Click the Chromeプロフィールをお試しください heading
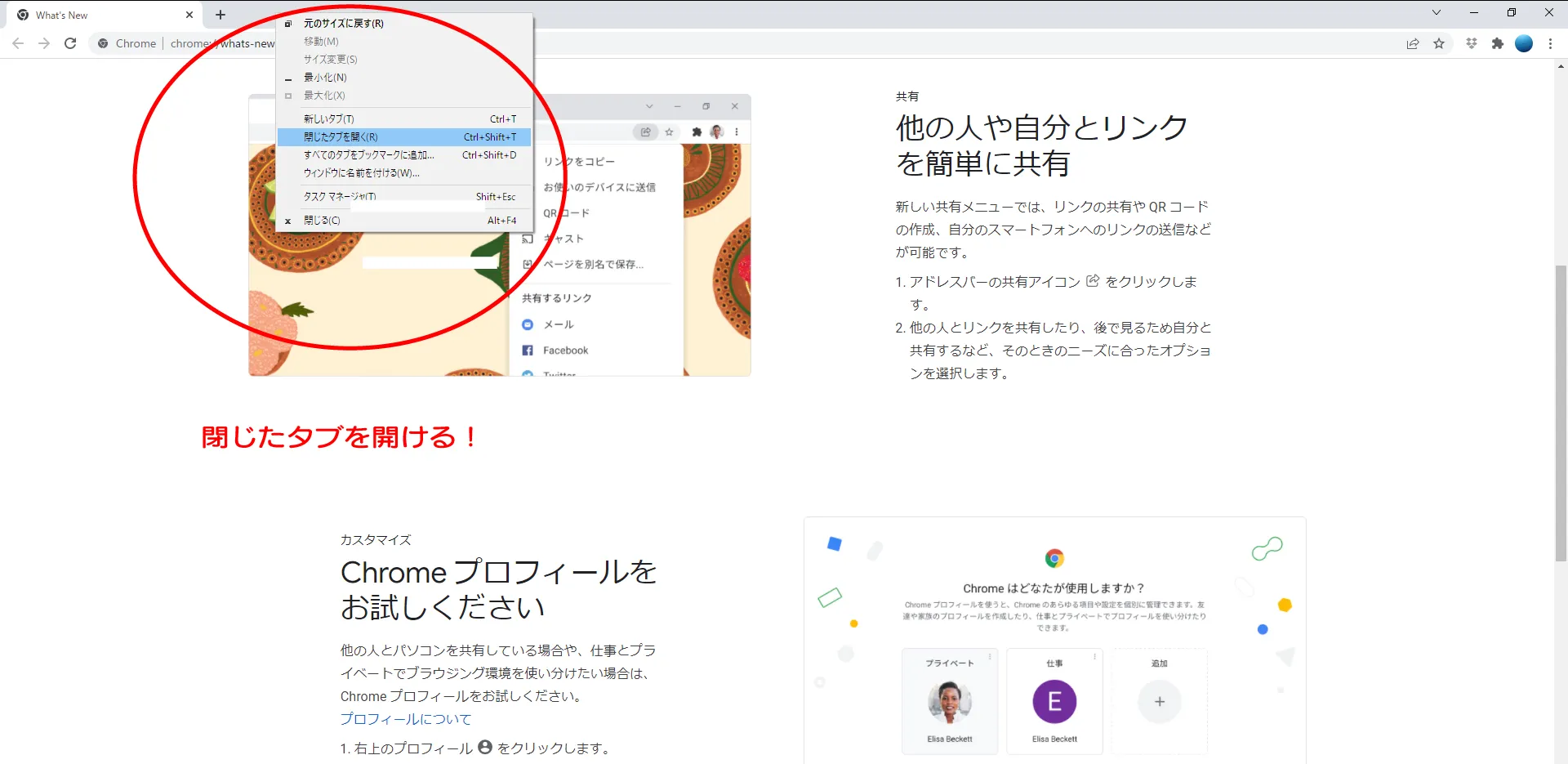 tap(499, 590)
